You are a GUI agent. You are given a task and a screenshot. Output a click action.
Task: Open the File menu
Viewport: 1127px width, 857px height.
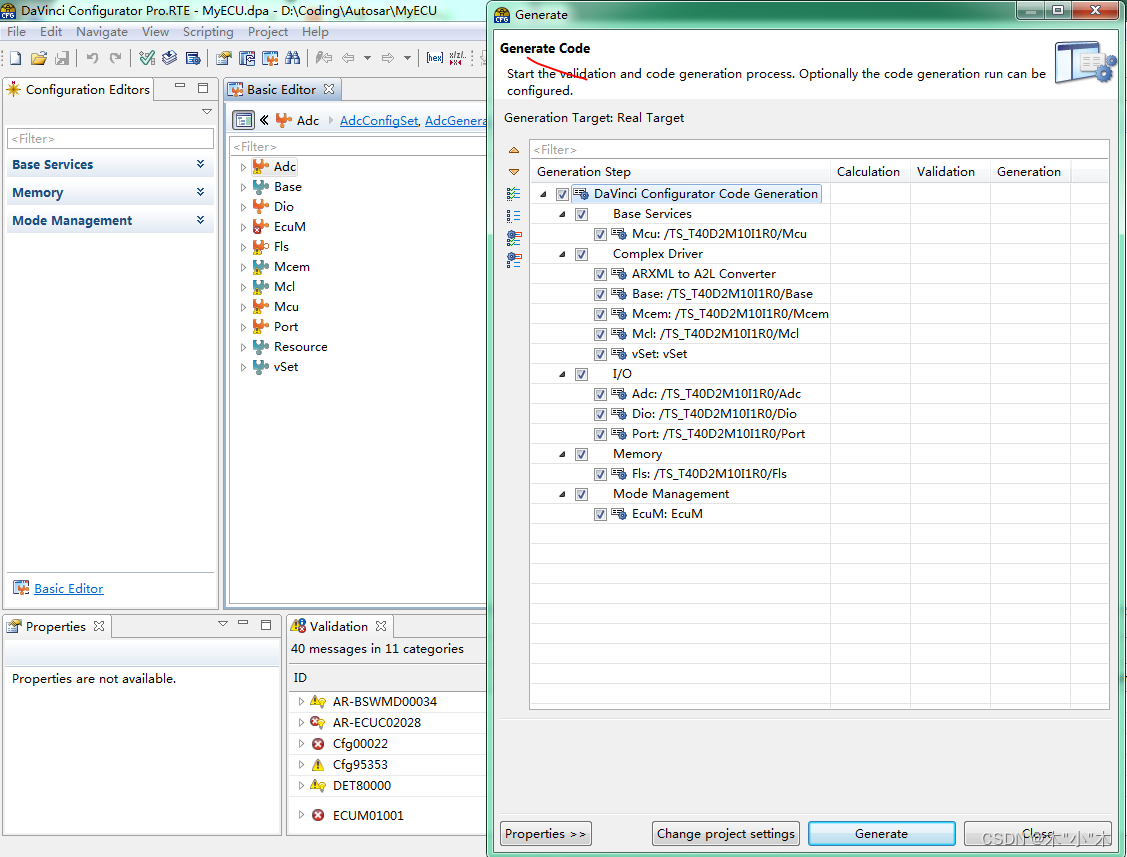[16, 32]
